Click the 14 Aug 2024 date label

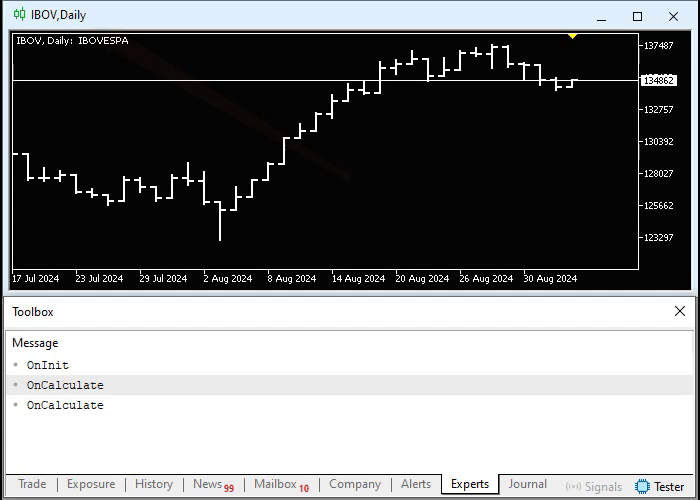click(358, 279)
